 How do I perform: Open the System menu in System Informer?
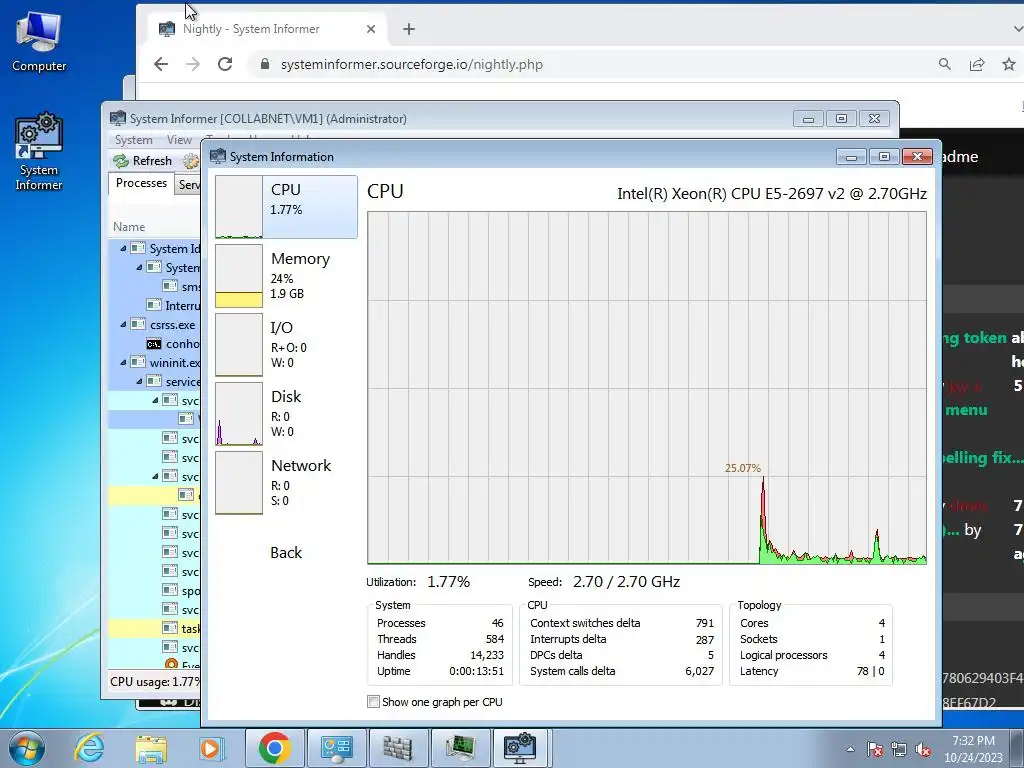(133, 140)
